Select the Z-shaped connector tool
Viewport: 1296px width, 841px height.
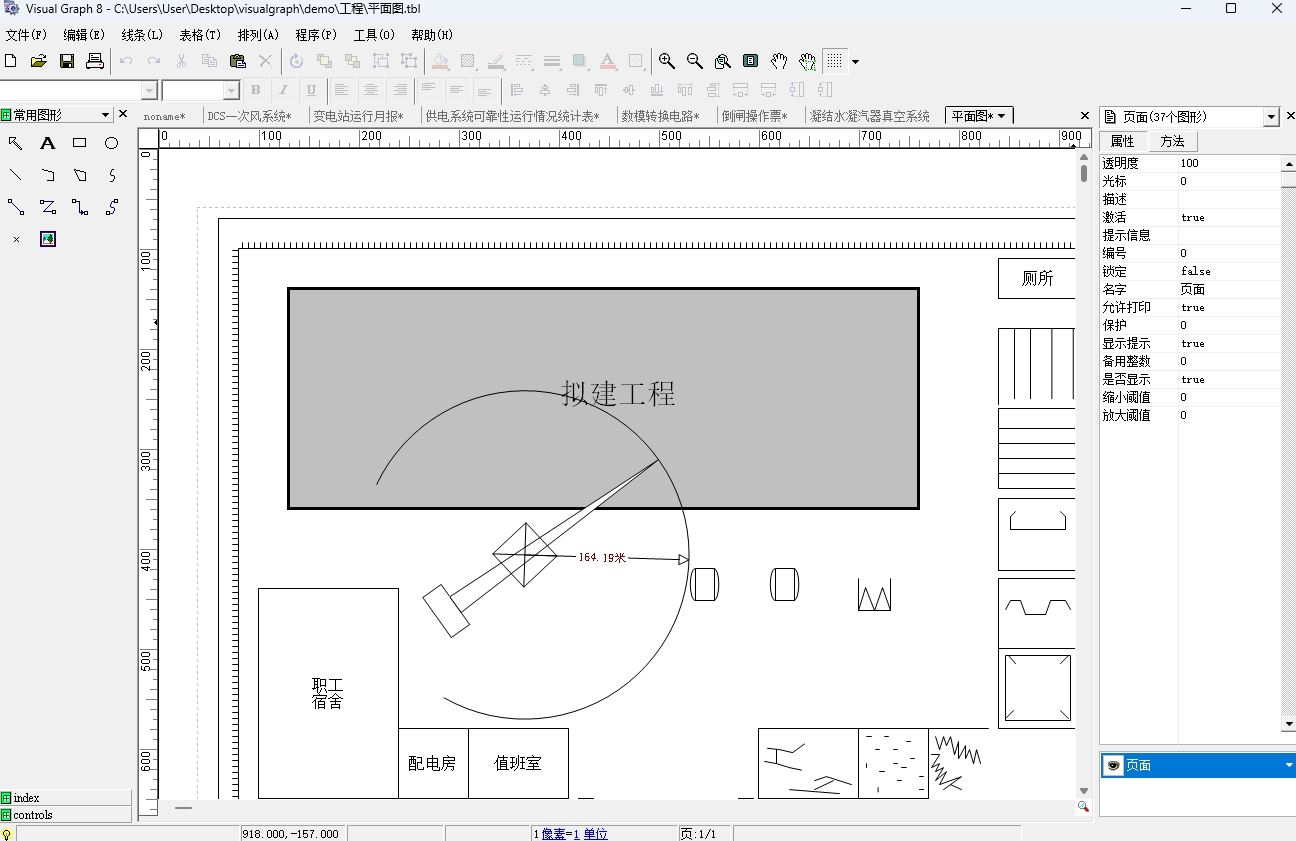(48, 207)
